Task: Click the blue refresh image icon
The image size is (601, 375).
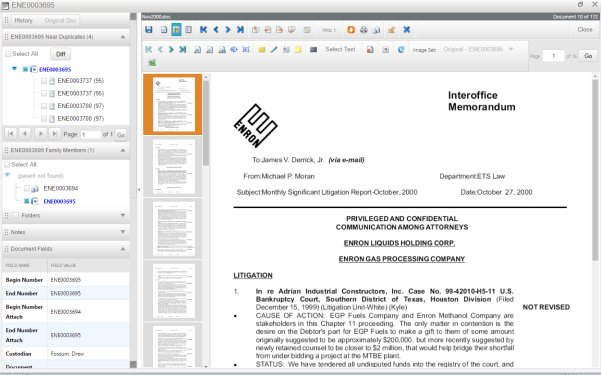Action: (x=401, y=49)
